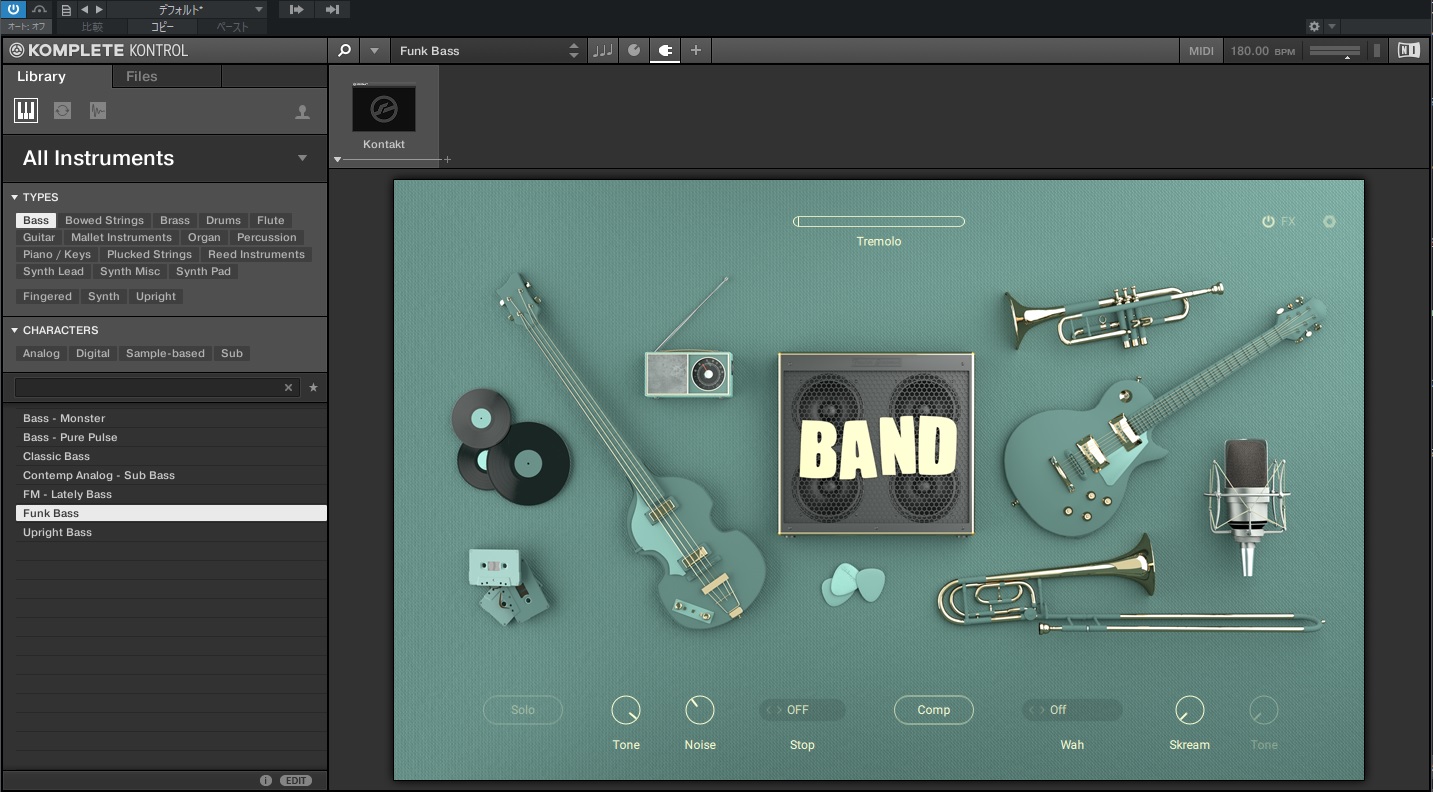Expand the All Instruments product dropdown

coord(302,158)
